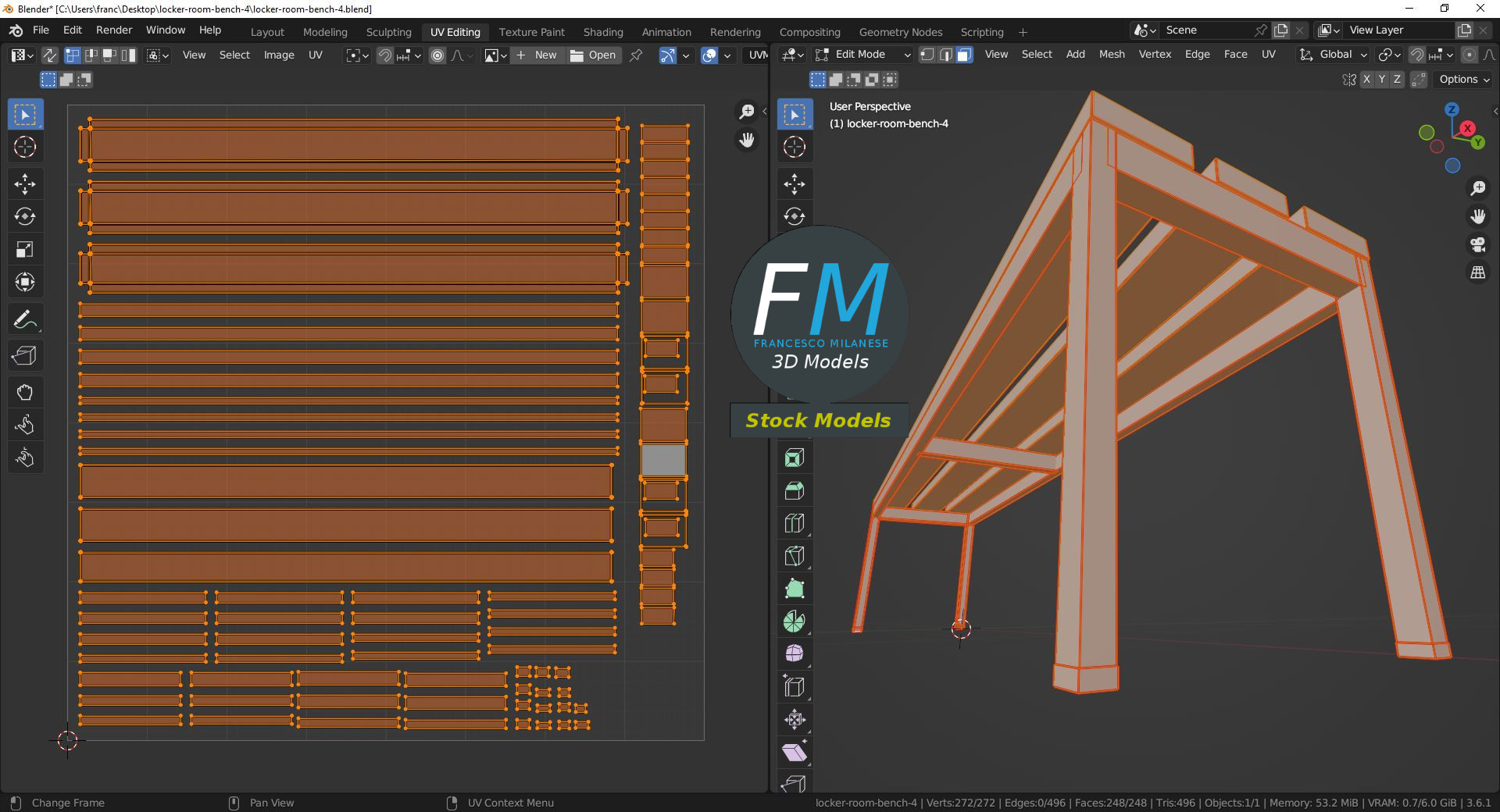Select the Knife tool in 3D viewport
1500x812 pixels.
pyautogui.click(x=795, y=556)
